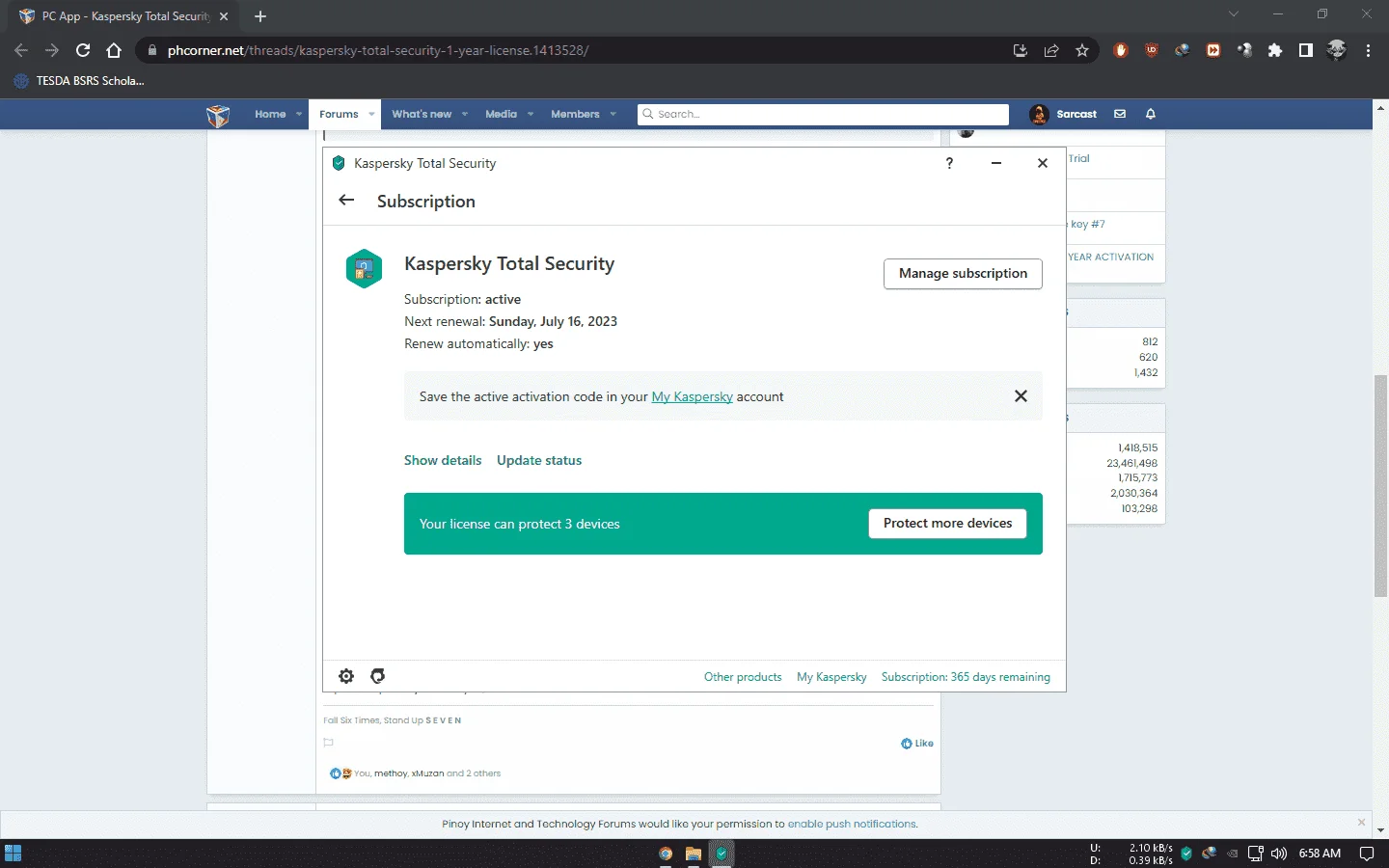Open Kaspersky help question mark

pos(949,163)
